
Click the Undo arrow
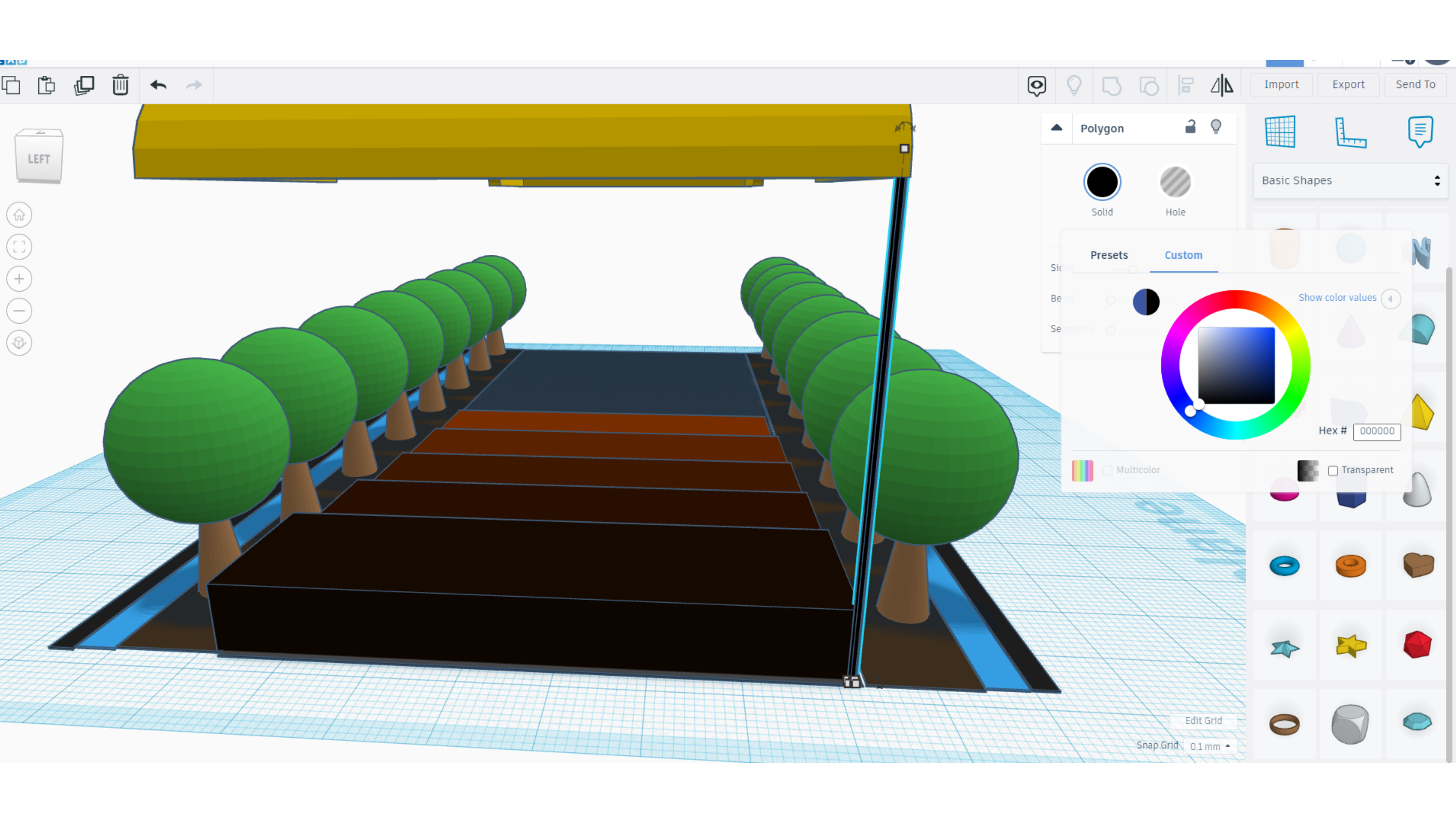point(158,85)
